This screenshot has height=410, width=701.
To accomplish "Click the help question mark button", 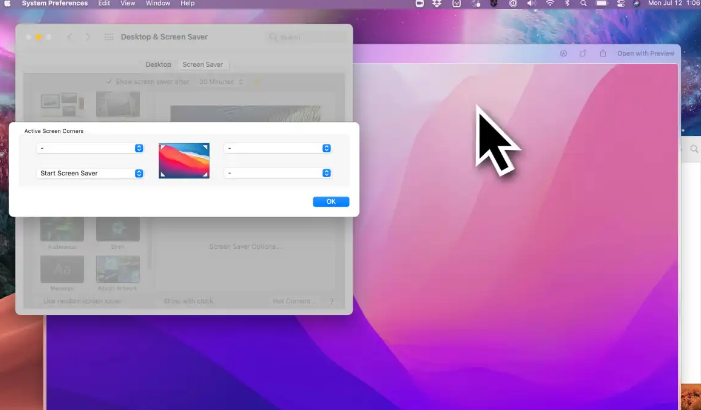I will [x=331, y=301].
